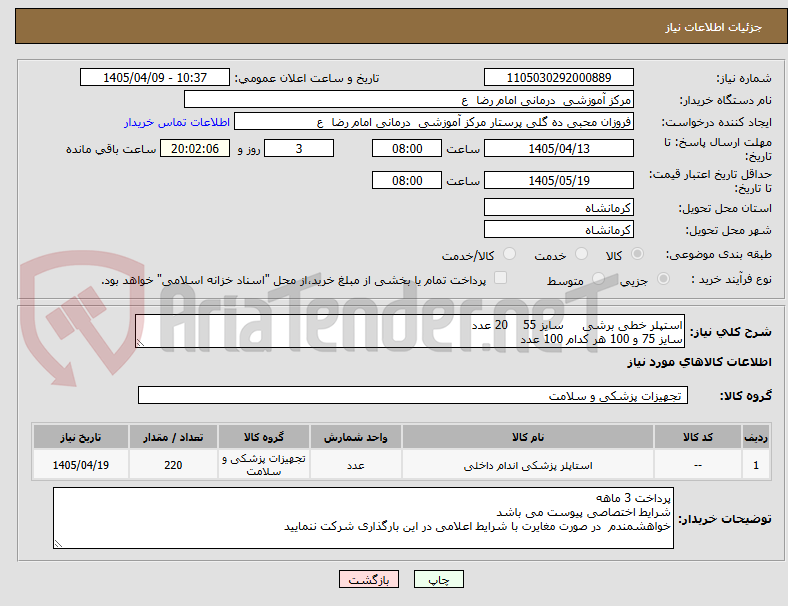Click the تاریخ نیاز column header
This screenshot has width=788, height=606.
tap(80, 437)
